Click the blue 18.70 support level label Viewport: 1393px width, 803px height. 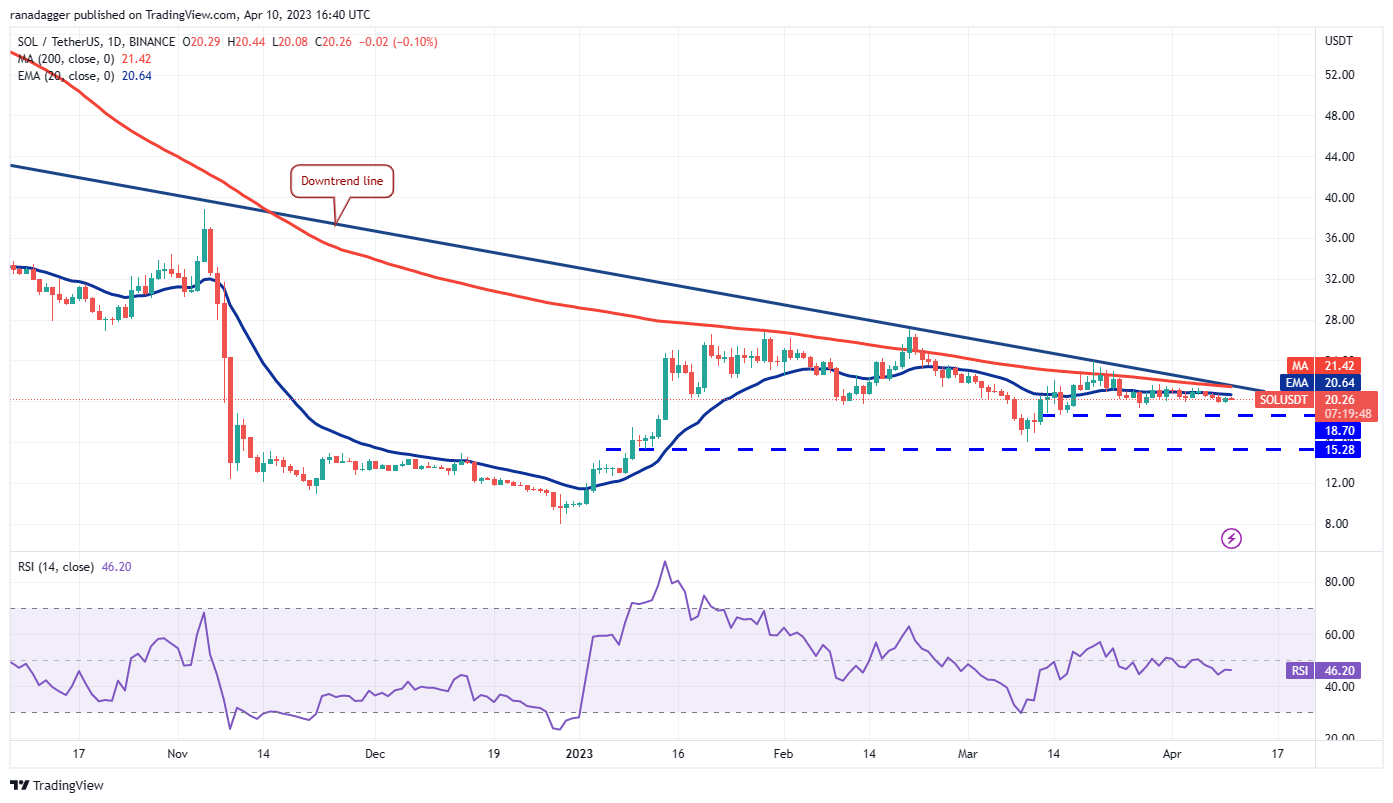(1340, 430)
